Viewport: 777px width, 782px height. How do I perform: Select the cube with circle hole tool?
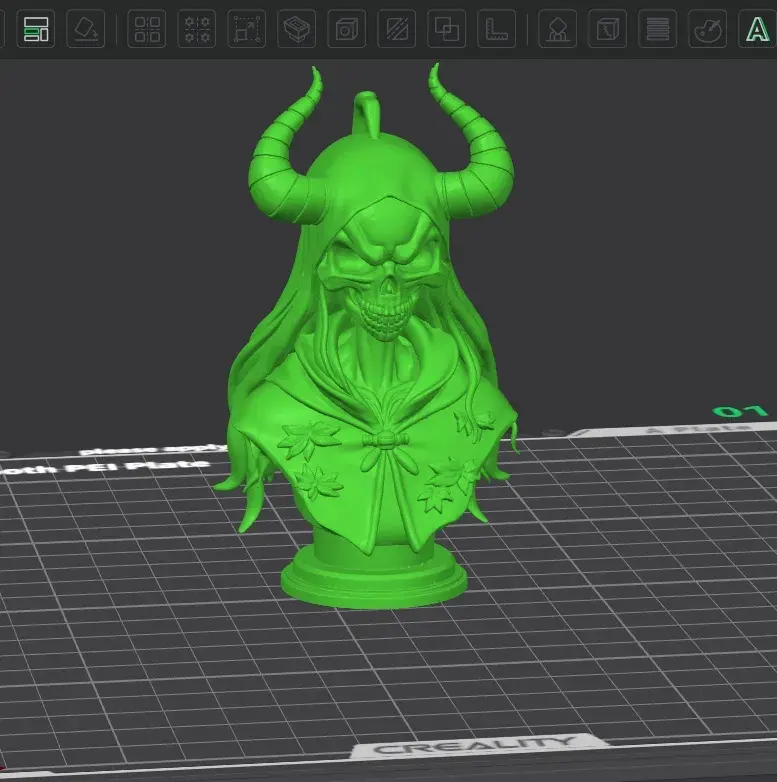[x=347, y=29]
